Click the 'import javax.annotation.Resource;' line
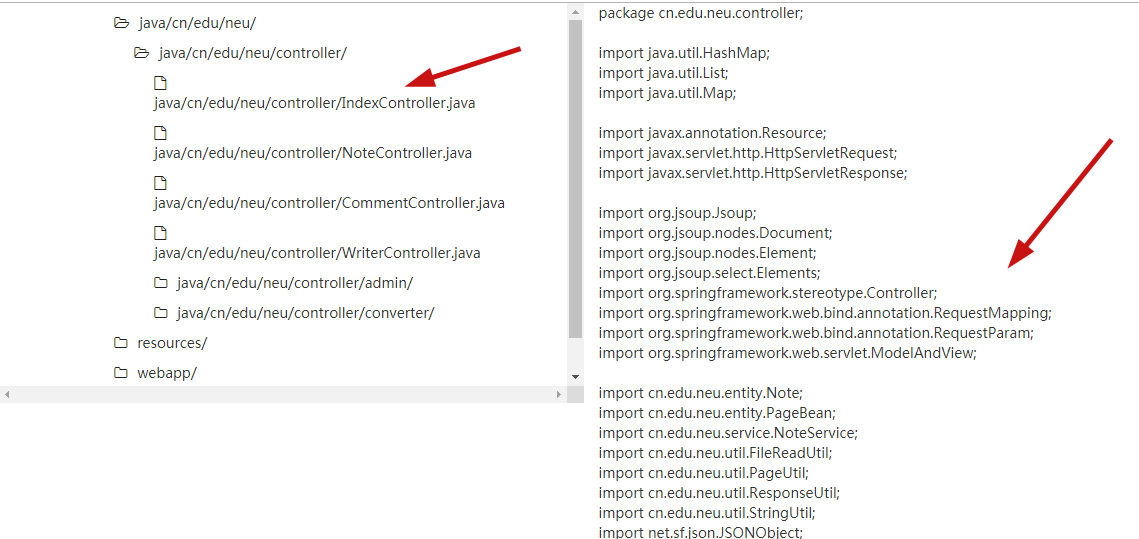 (x=713, y=133)
